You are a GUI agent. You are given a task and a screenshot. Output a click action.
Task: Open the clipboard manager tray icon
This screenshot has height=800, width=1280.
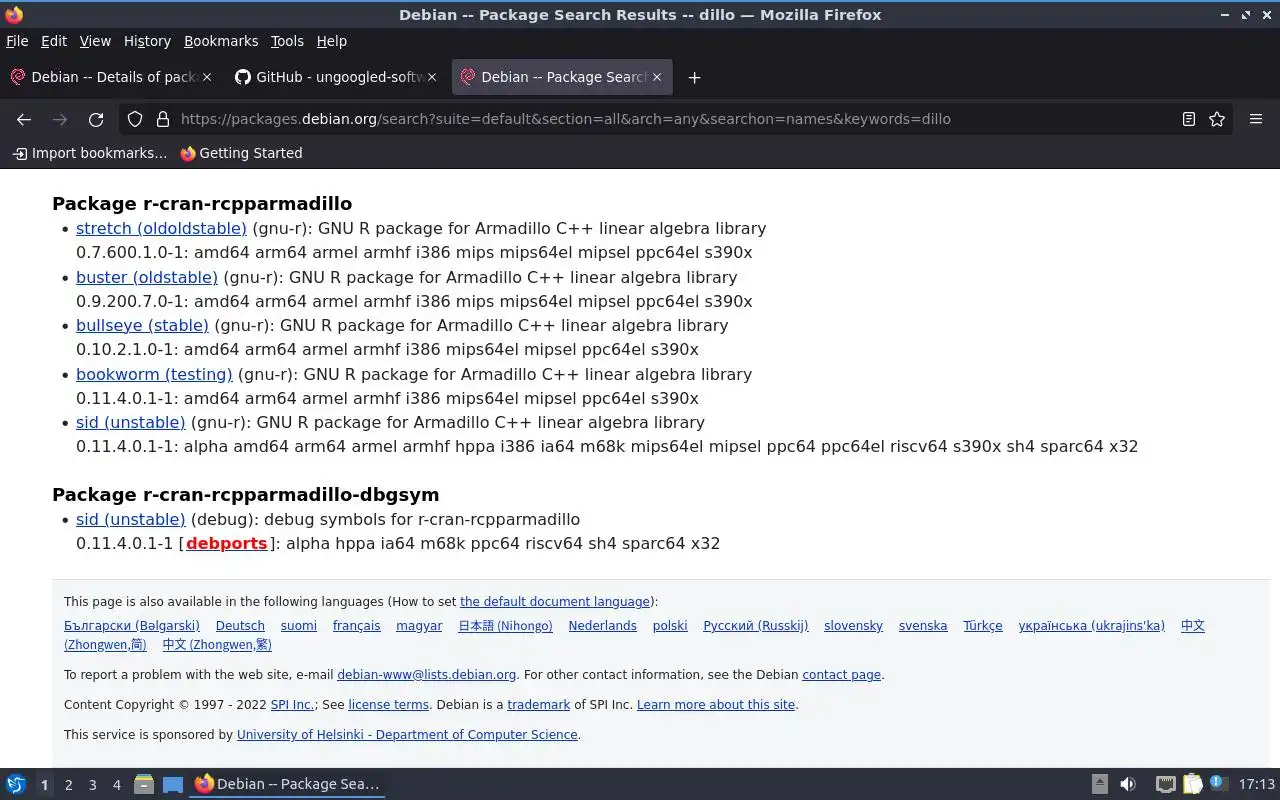click(1192, 784)
